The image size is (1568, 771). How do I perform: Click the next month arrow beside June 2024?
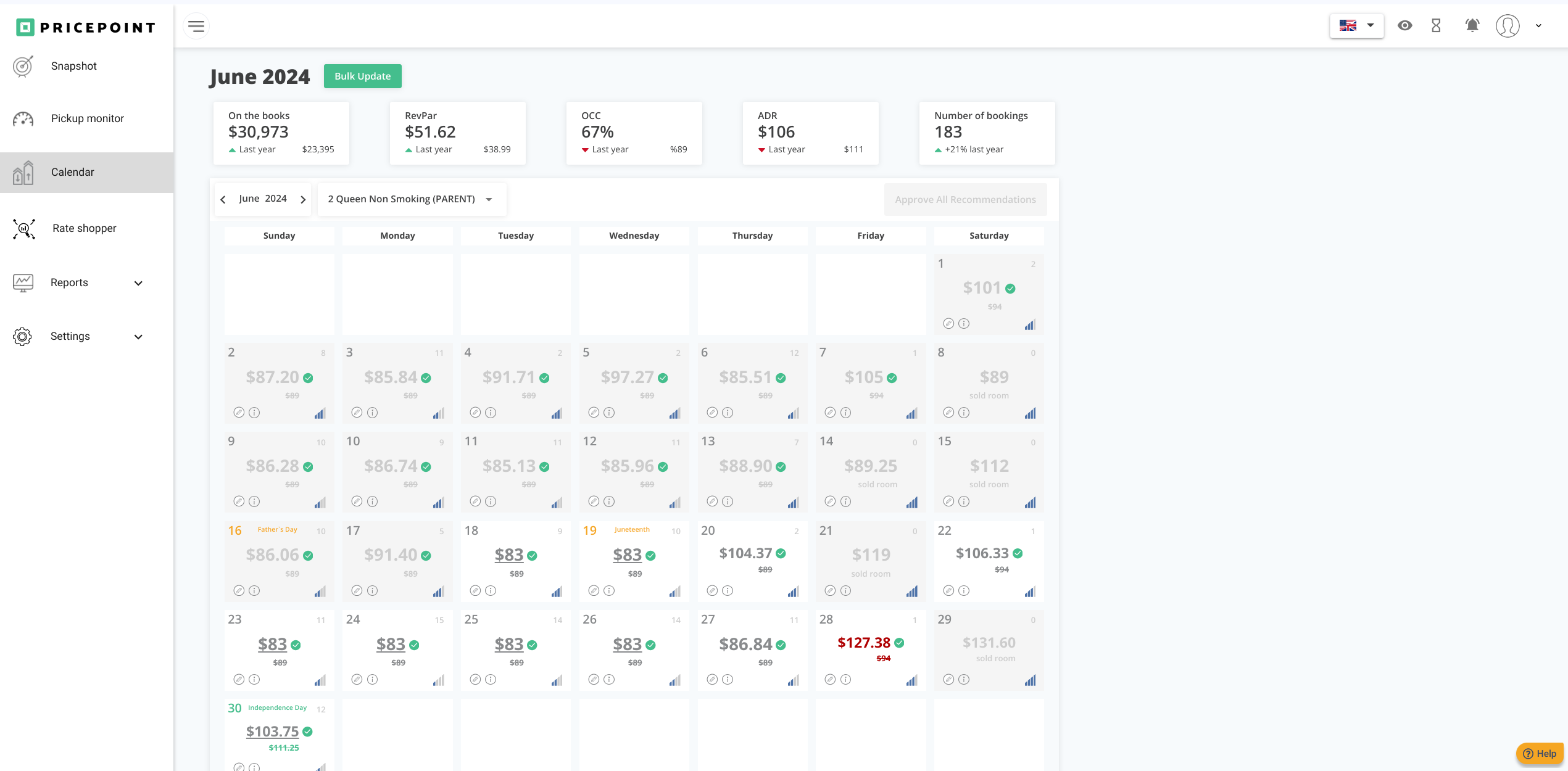click(x=303, y=199)
